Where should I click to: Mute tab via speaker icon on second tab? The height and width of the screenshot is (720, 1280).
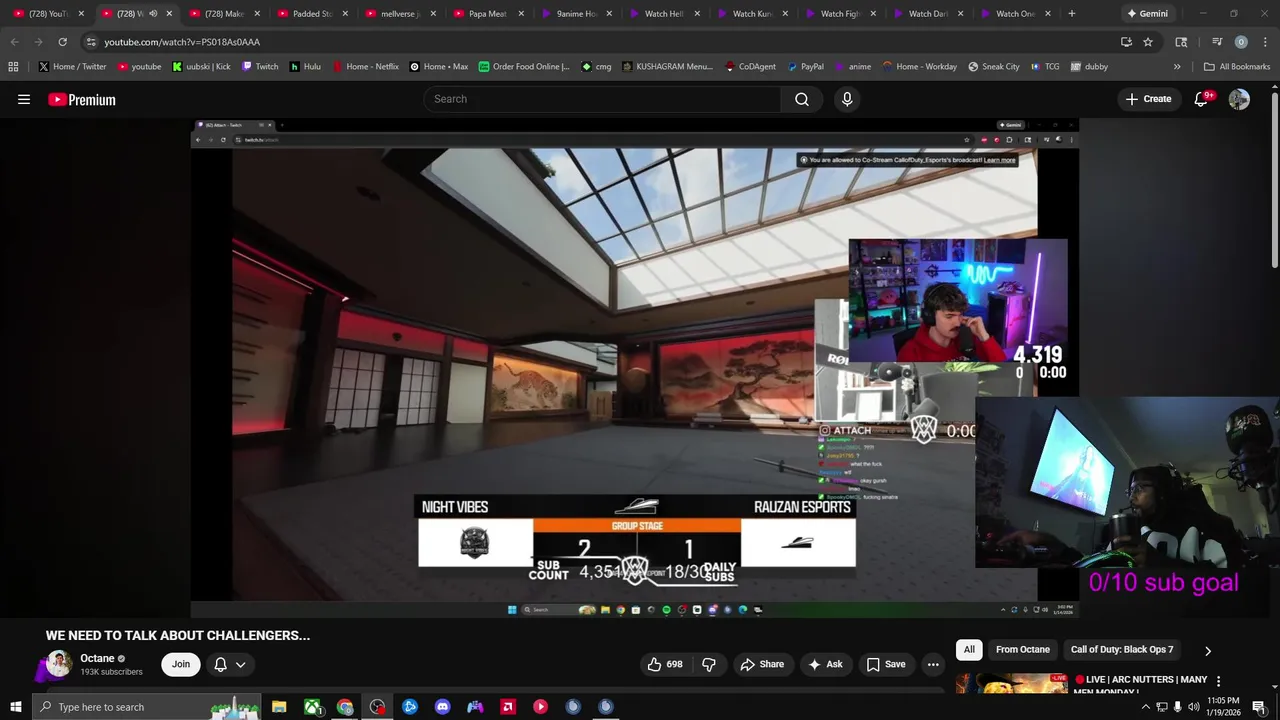[x=152, y=14]
